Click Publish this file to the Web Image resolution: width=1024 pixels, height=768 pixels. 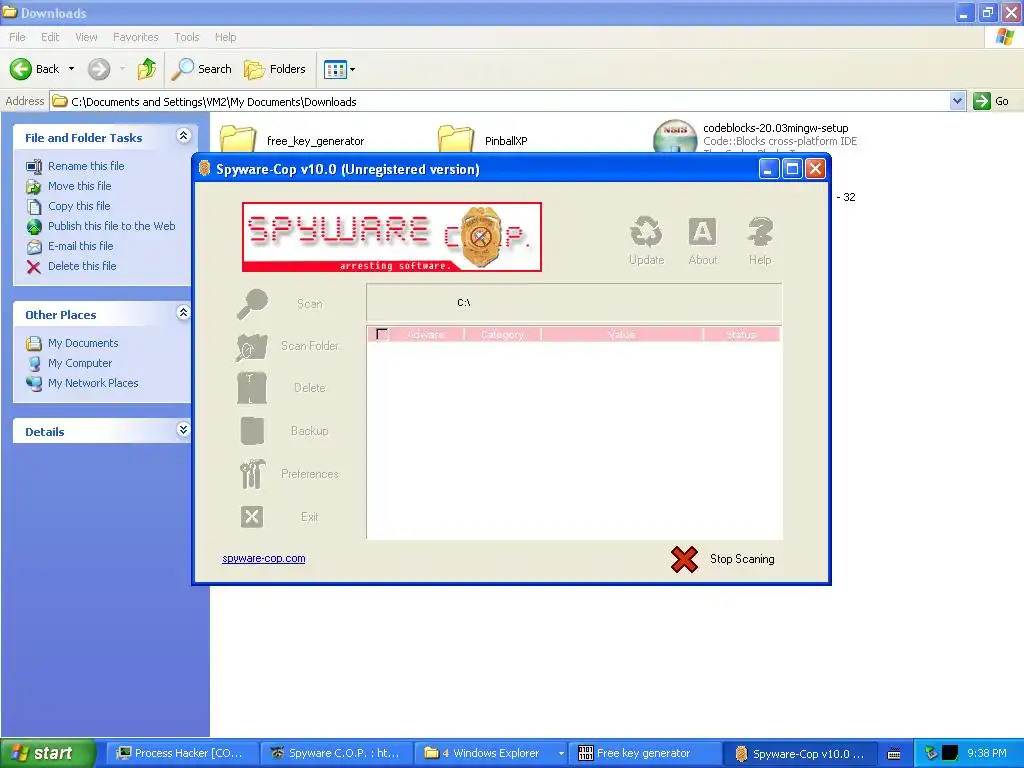[x=112, y=226]
